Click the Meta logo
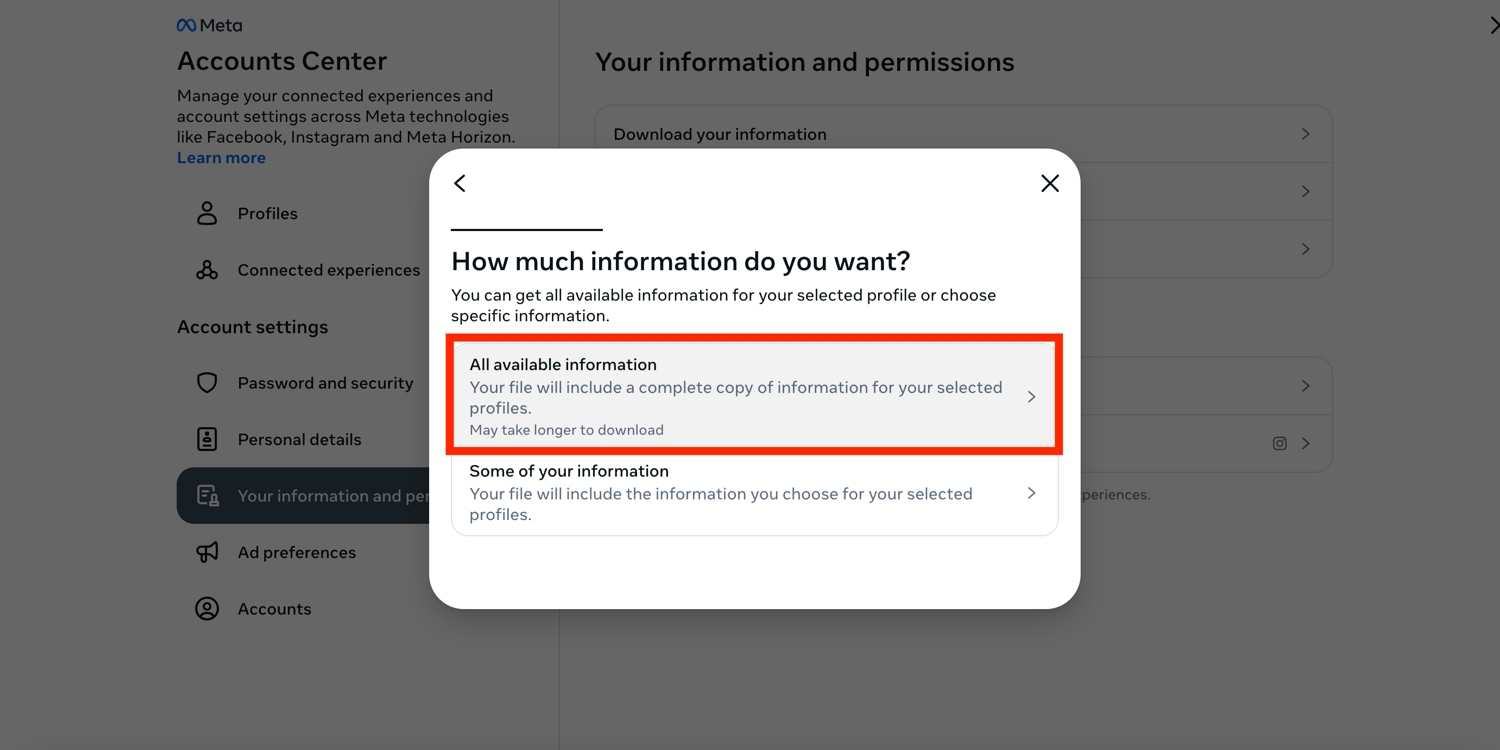 click(x=209, y=26)
